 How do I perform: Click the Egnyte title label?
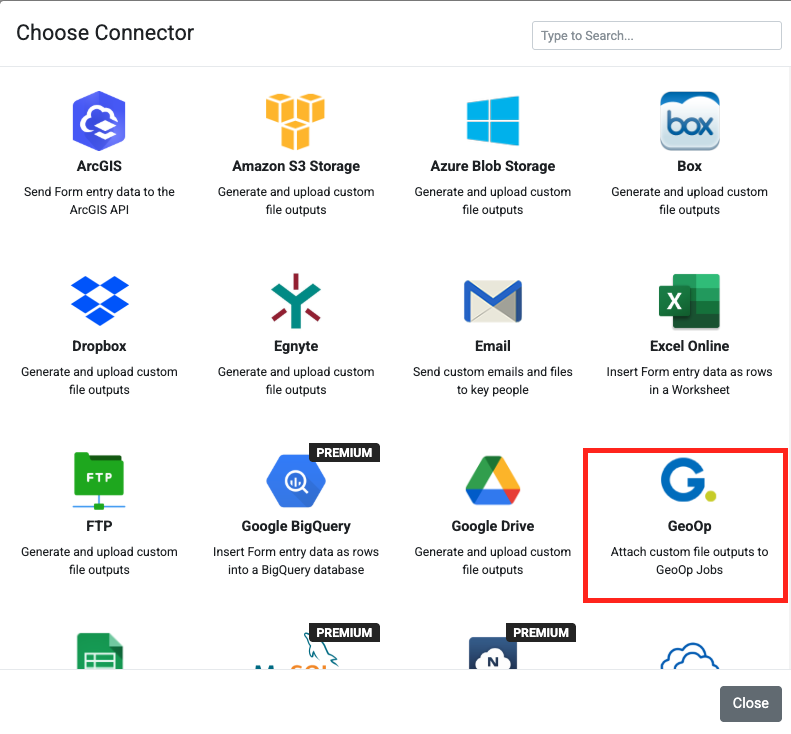click(x=296, y=346)
